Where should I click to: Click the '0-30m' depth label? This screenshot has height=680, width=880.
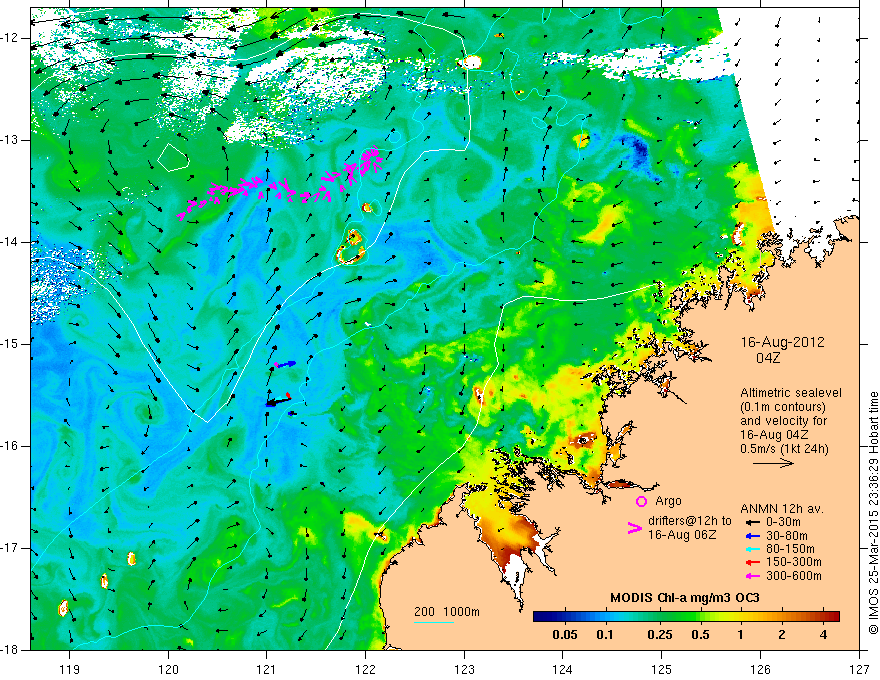point(783,522)
